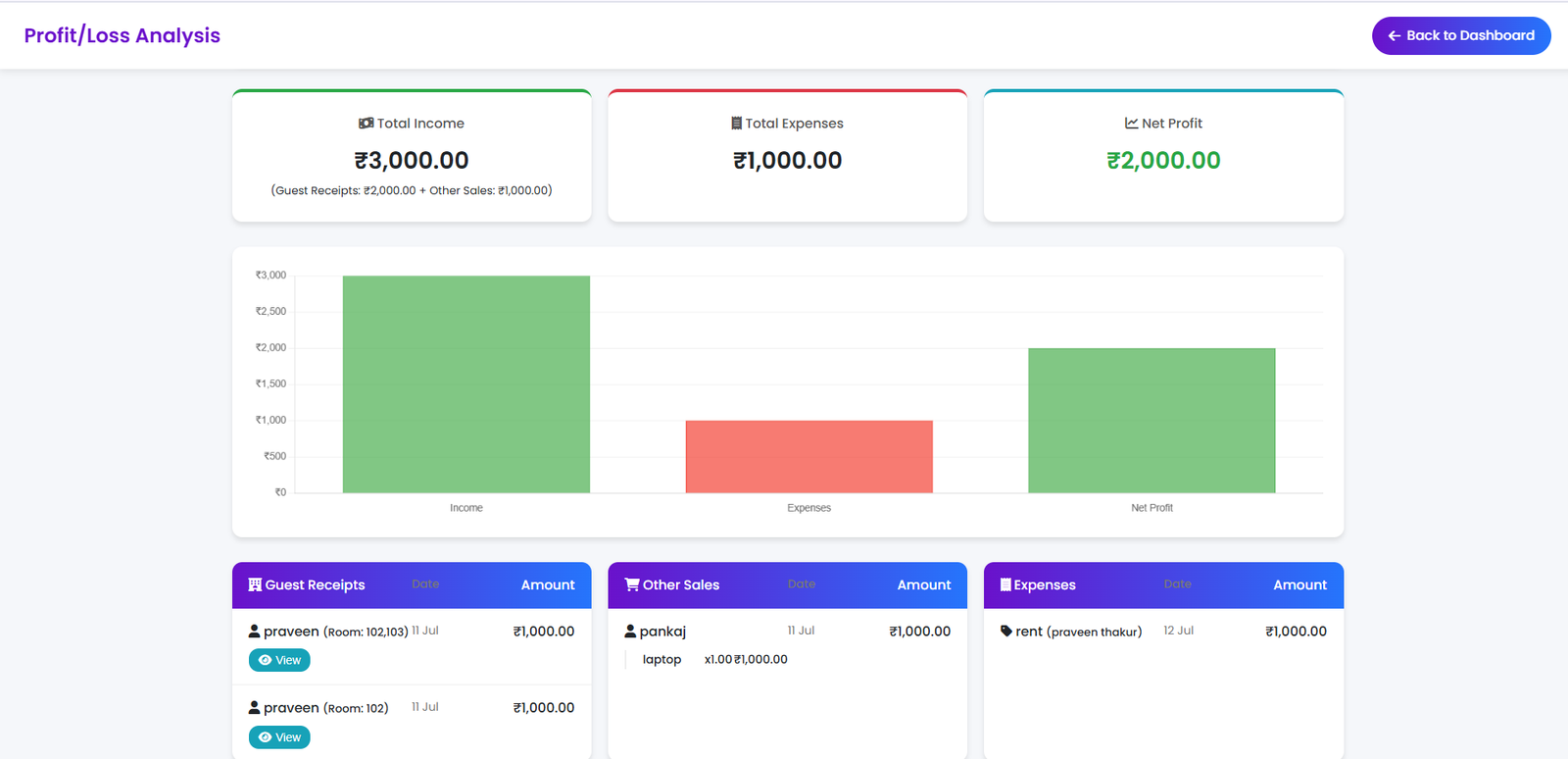Viewport: 1568px width, 759px height.
Task: Click the building icon in Guest Receipts header
Action: (255, 585)
